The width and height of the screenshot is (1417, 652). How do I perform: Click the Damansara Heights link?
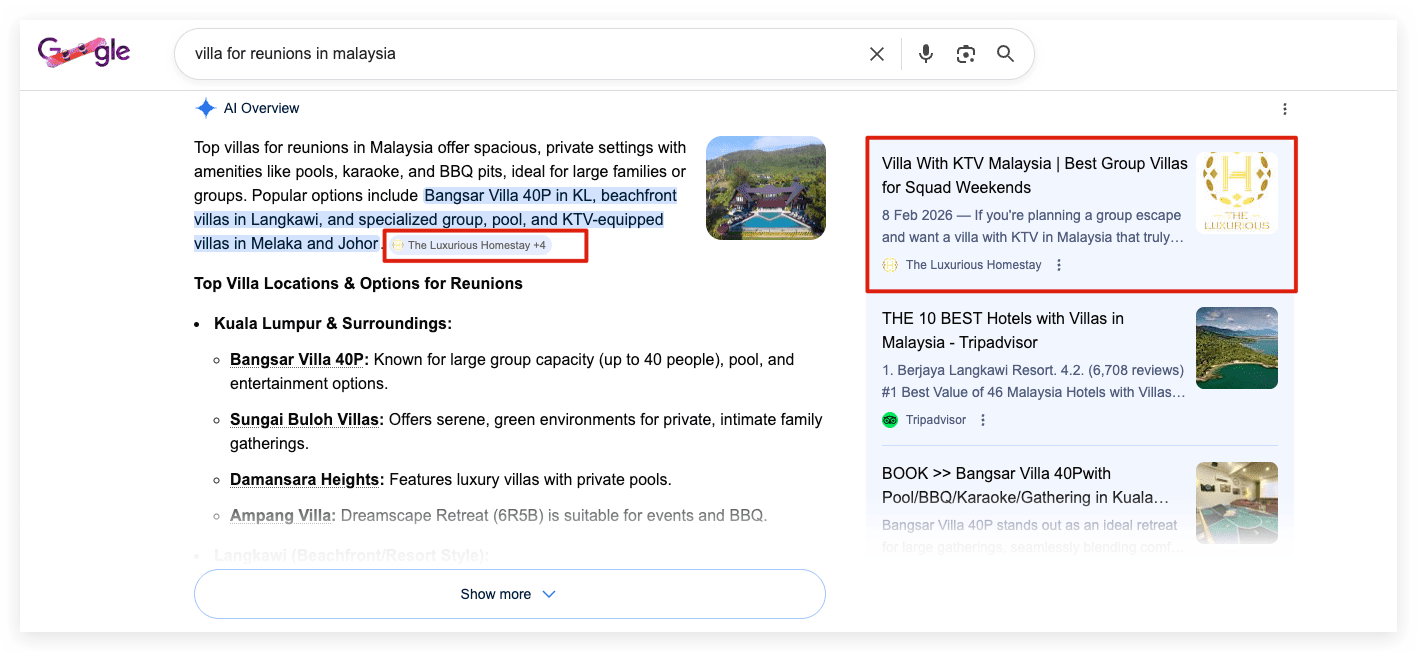(307, 479)
